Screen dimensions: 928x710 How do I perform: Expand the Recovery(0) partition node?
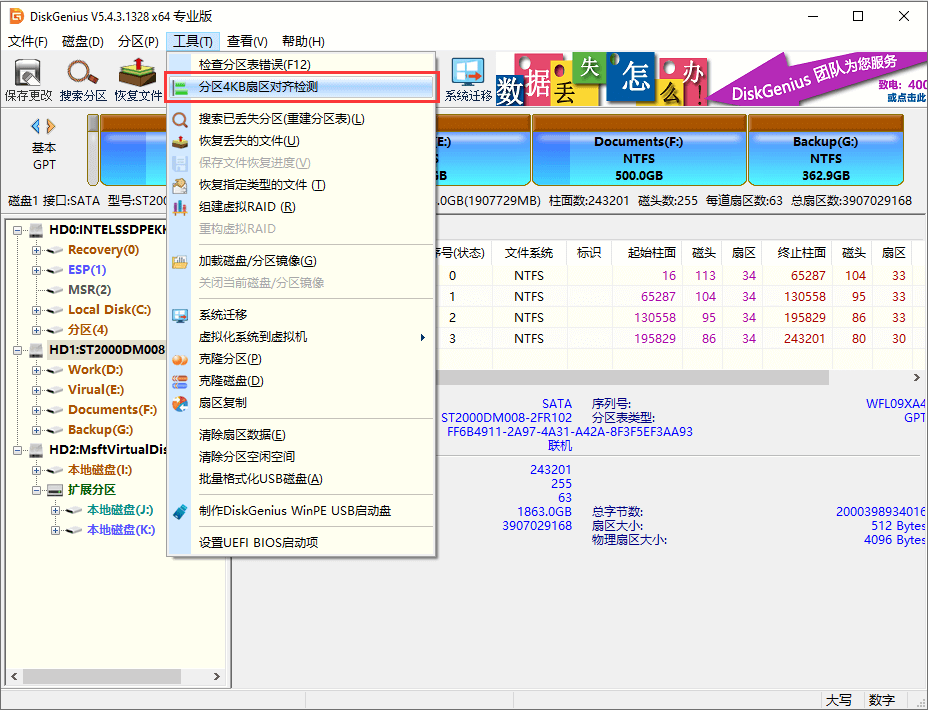(37, 250)
